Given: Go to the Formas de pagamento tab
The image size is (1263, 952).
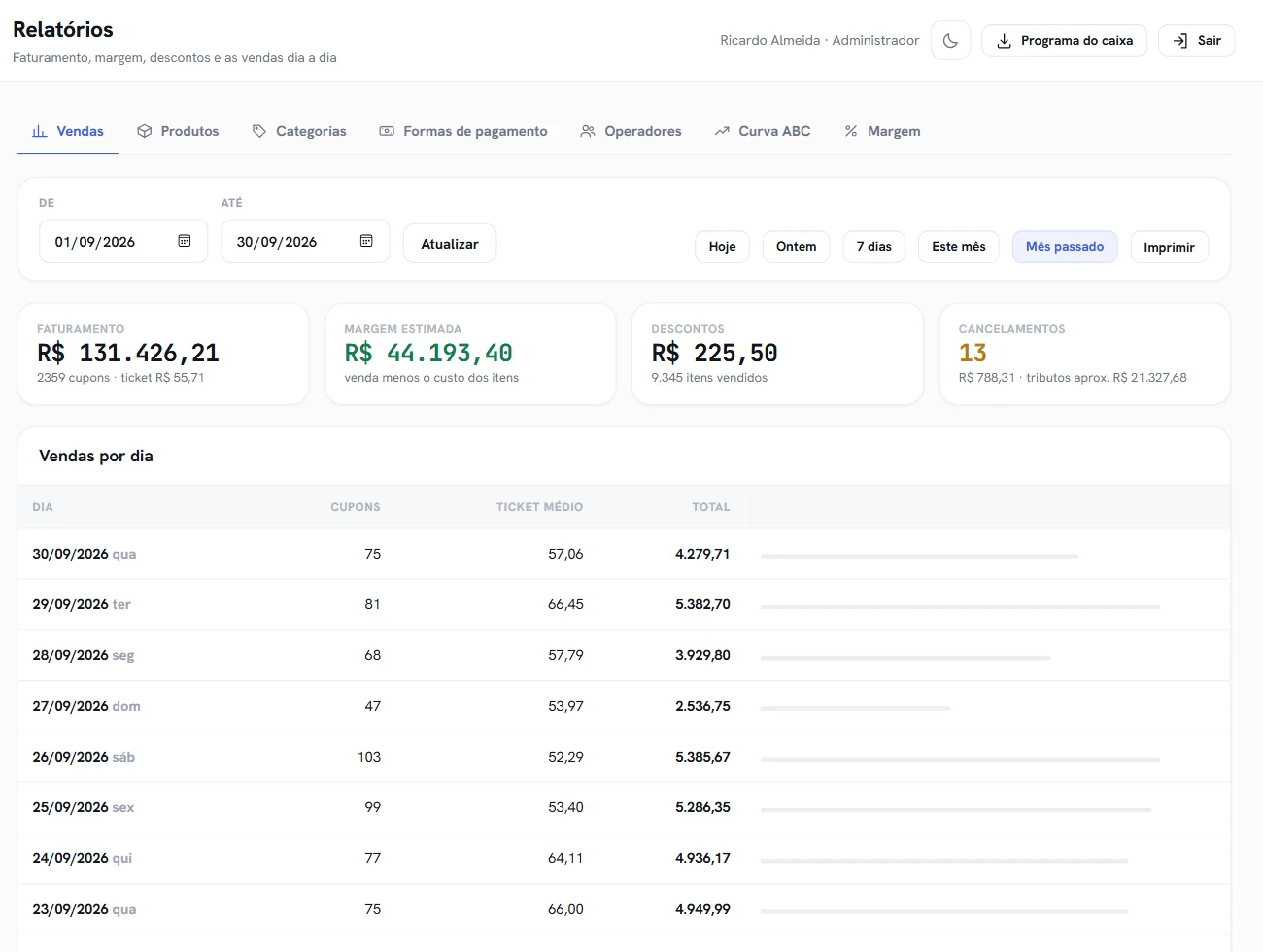Looking at the screenshot, I should point(463,131).
